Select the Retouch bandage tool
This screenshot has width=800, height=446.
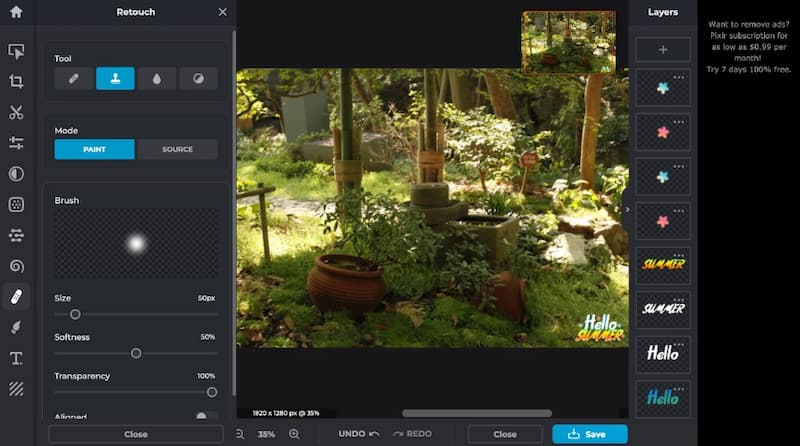click(16, 296)
